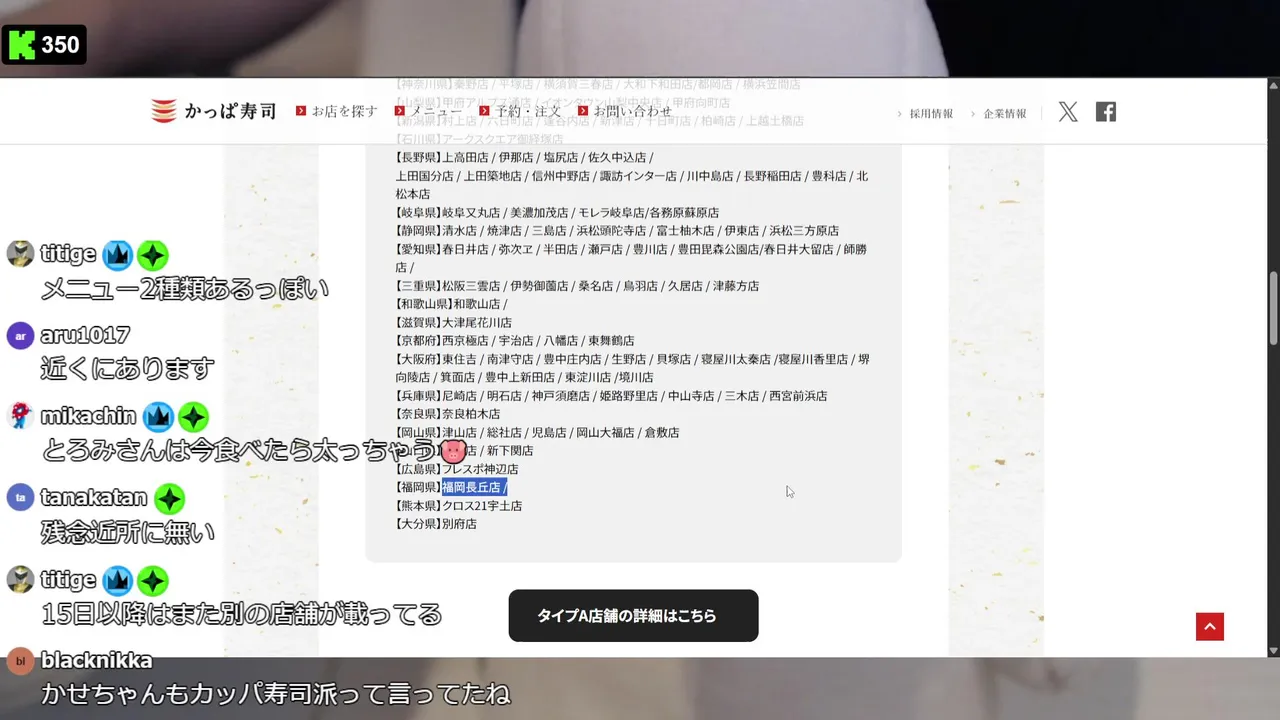Click 倉敷店 in Okayama row

(x=662, y=433)
